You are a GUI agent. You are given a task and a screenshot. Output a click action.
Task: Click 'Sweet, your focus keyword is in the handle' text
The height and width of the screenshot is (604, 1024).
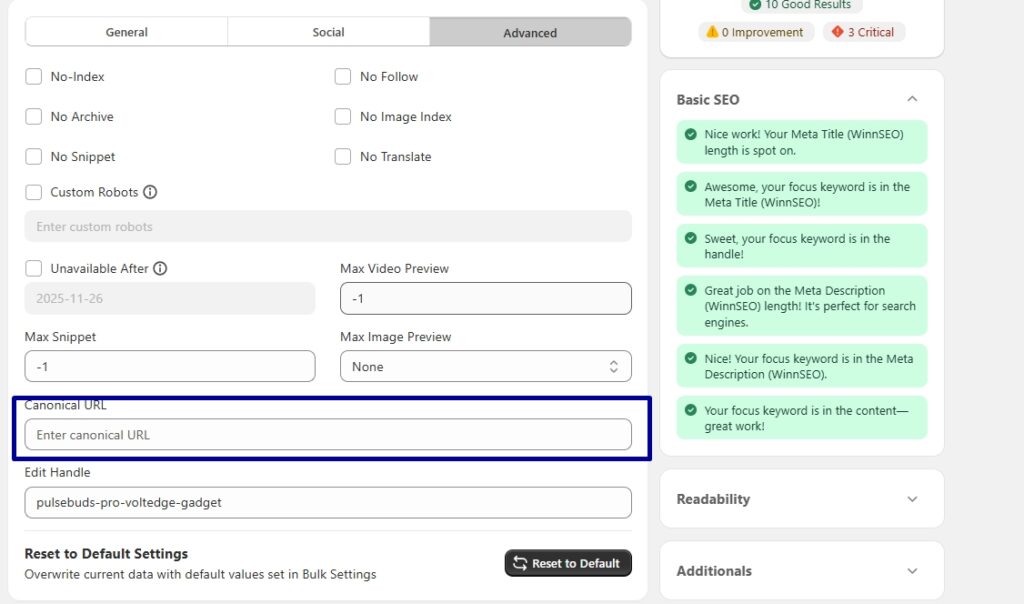pyautogui.click(x=797, y=246)
